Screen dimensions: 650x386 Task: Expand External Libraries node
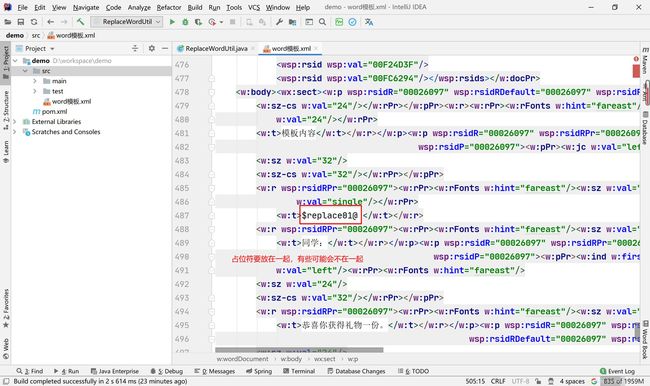pyautogui.click(x=15, y=122)
